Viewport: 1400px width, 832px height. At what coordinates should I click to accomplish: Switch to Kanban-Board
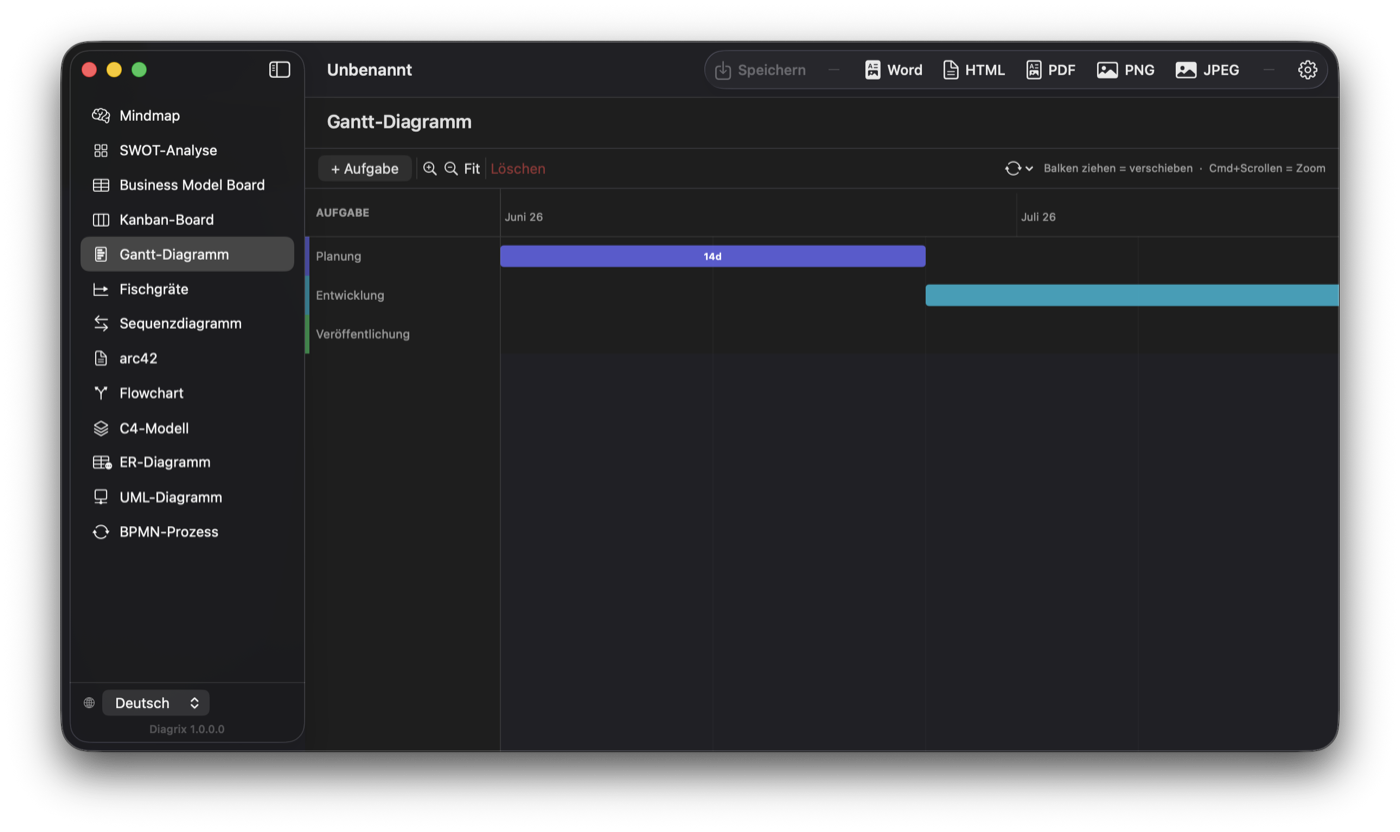pos(187,220)
